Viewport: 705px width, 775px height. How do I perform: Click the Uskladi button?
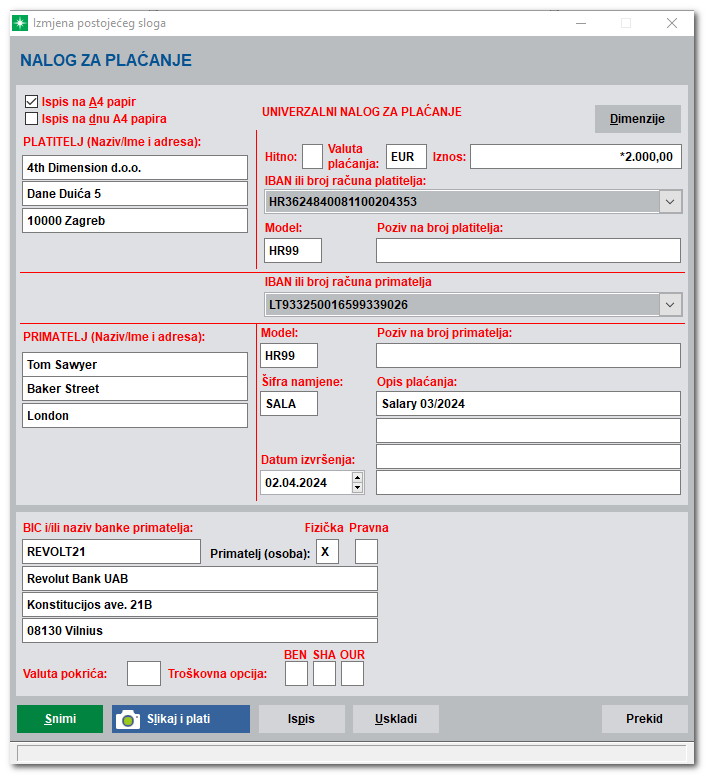pos(396,719)
